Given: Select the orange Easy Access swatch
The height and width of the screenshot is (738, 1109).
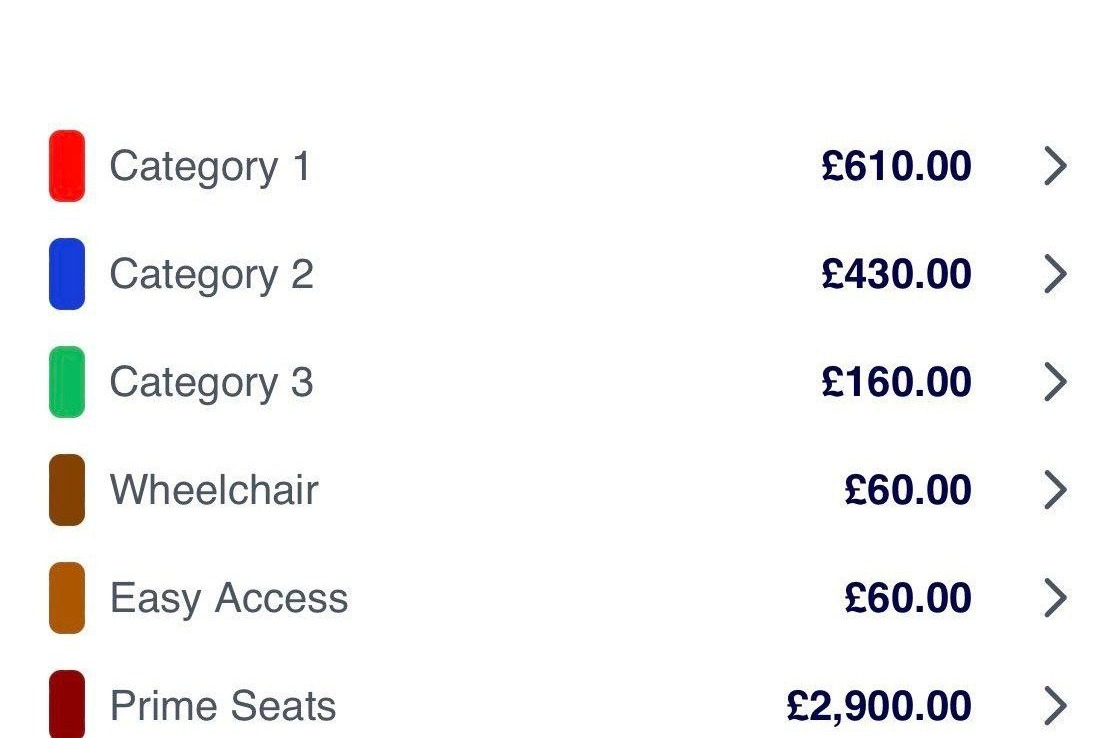Looking at the screenshot, I should point(66,598).
